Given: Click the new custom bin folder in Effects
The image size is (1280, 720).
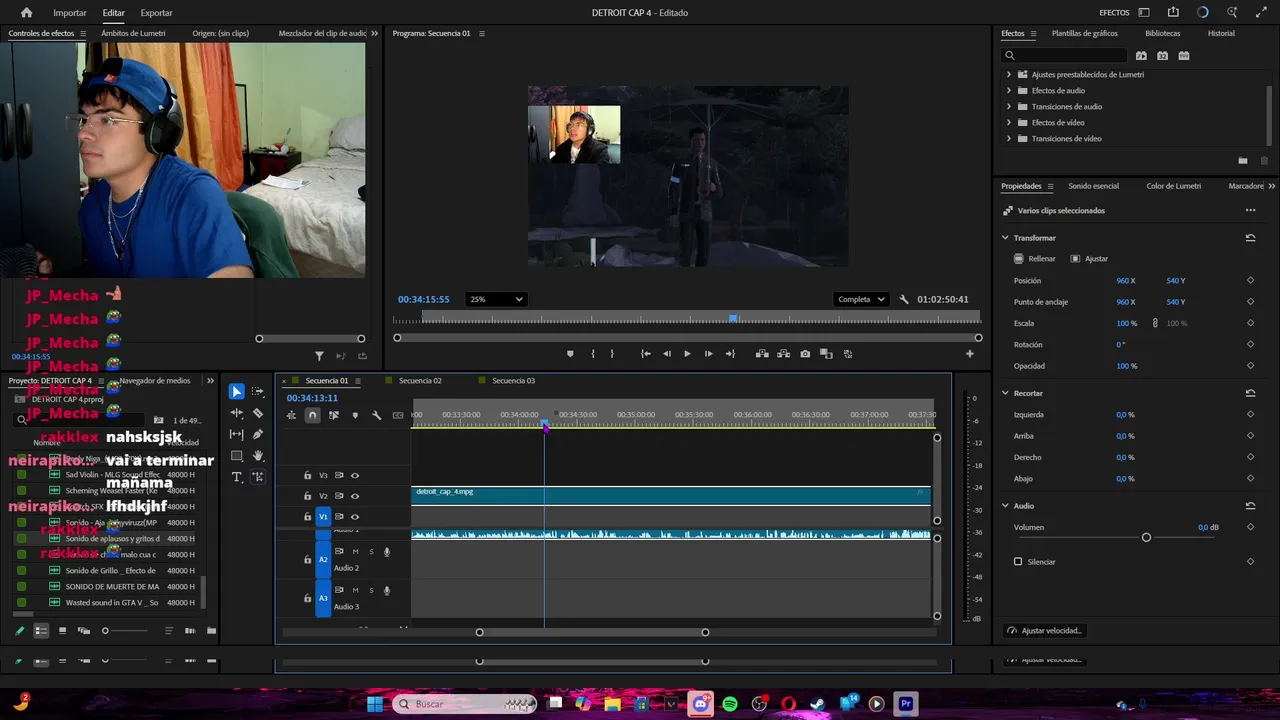Looking at the screenshot, I should coord(1243,161).
